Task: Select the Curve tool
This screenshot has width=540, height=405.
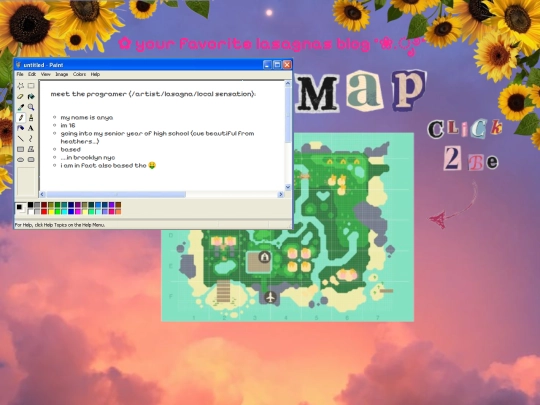Action: pyautogui.click(x=31, y=138)
